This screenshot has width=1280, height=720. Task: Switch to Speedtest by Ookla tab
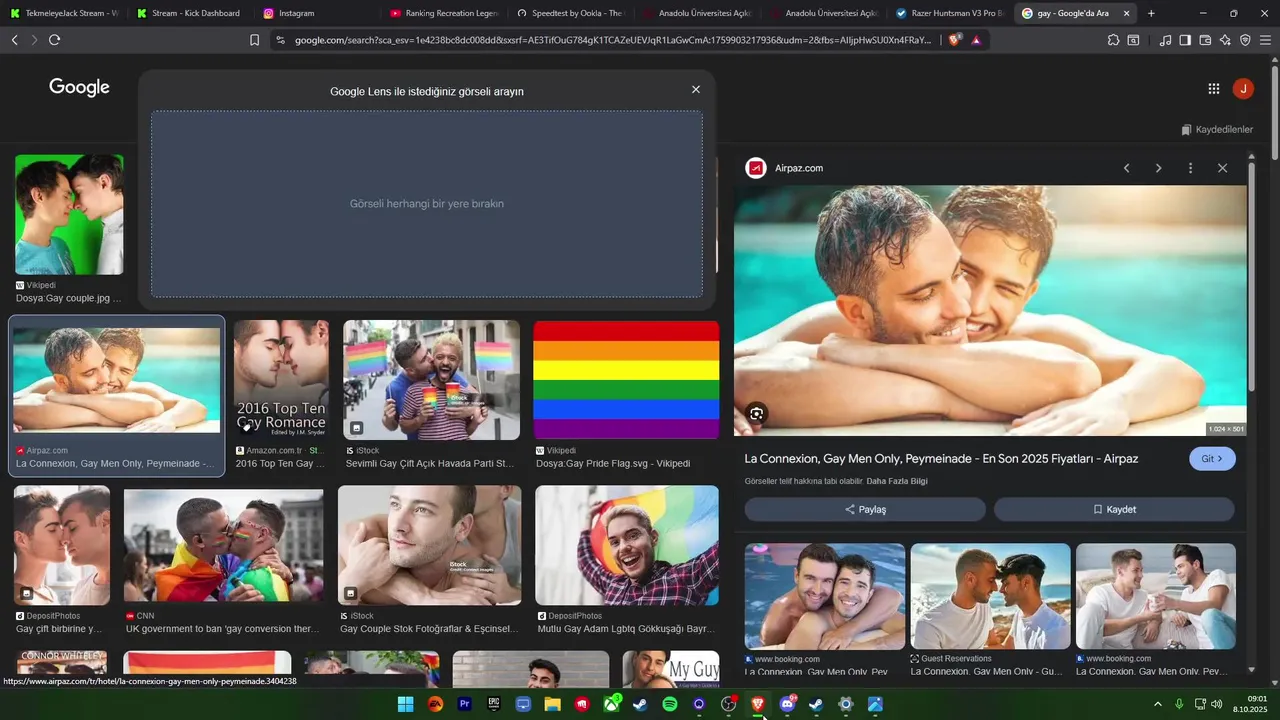click(x=570, y=13)
